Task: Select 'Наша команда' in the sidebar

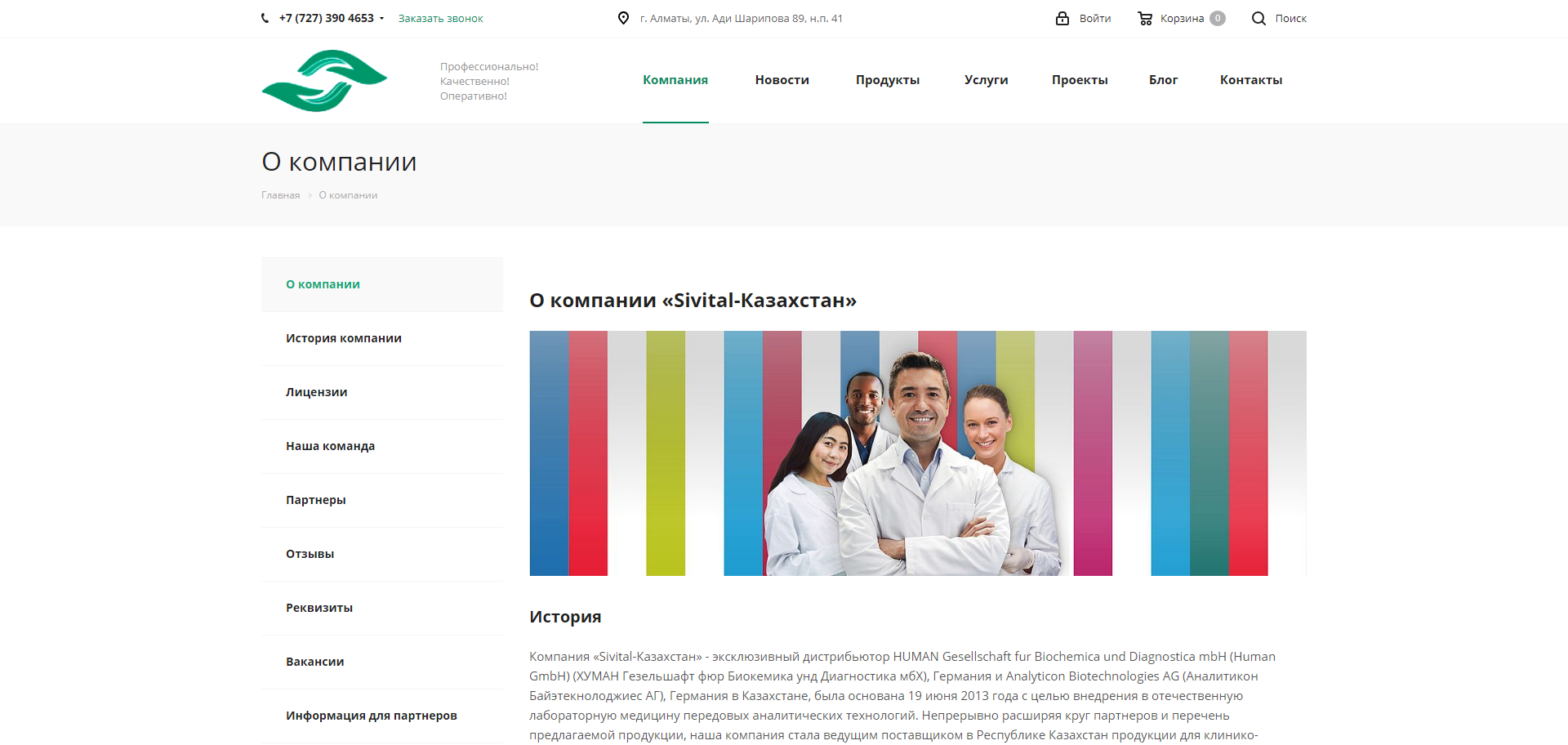Action: point(382,446)
